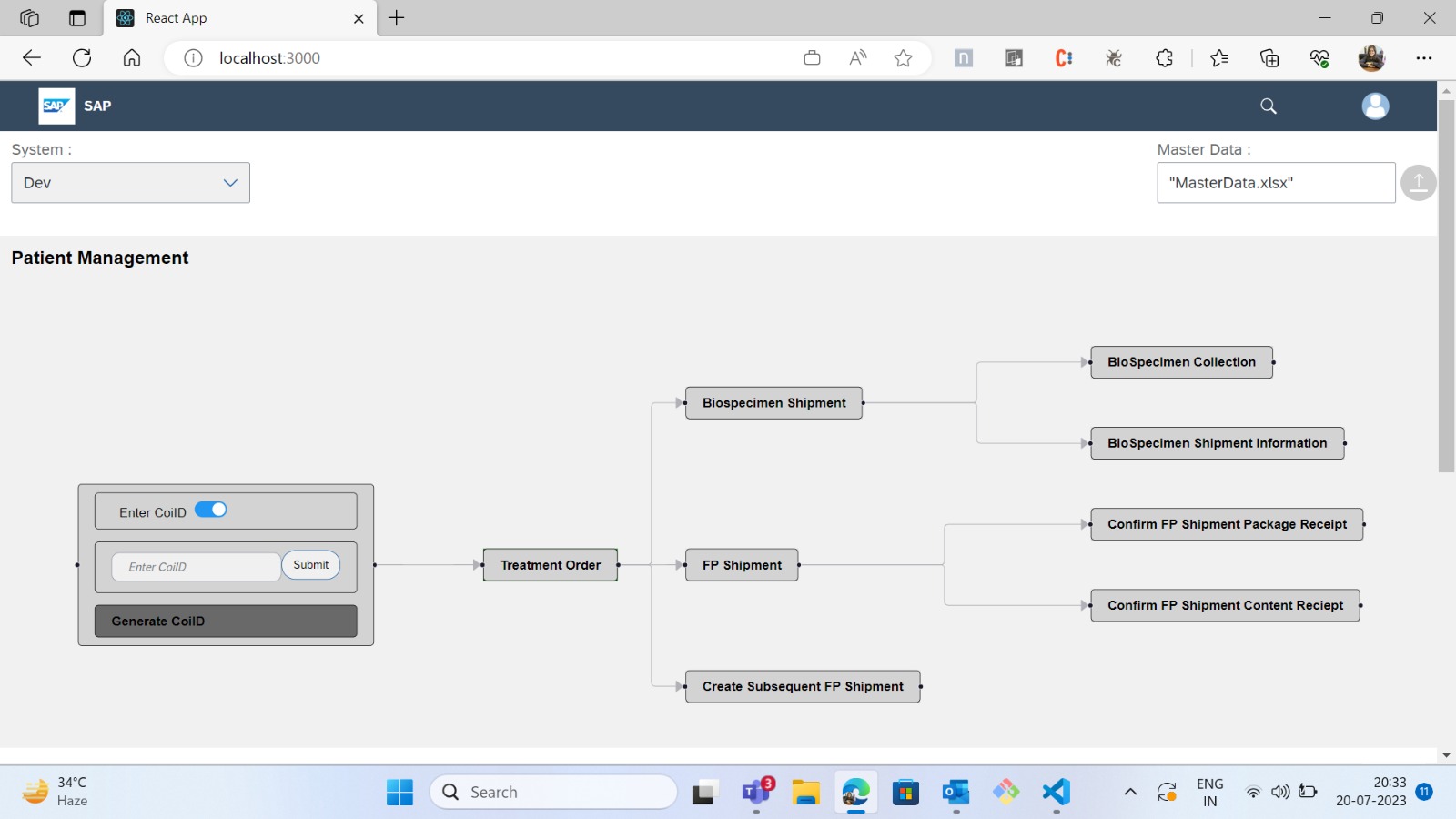Launch the ColorZilla extension icon

1063,57
